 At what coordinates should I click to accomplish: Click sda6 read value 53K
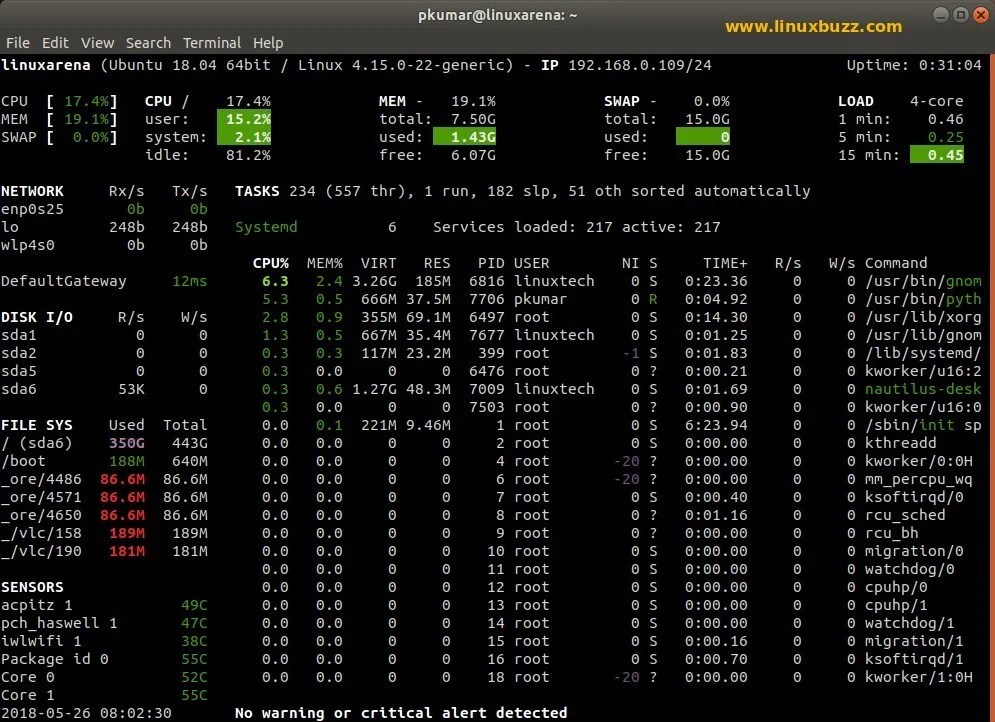(131, 390)
